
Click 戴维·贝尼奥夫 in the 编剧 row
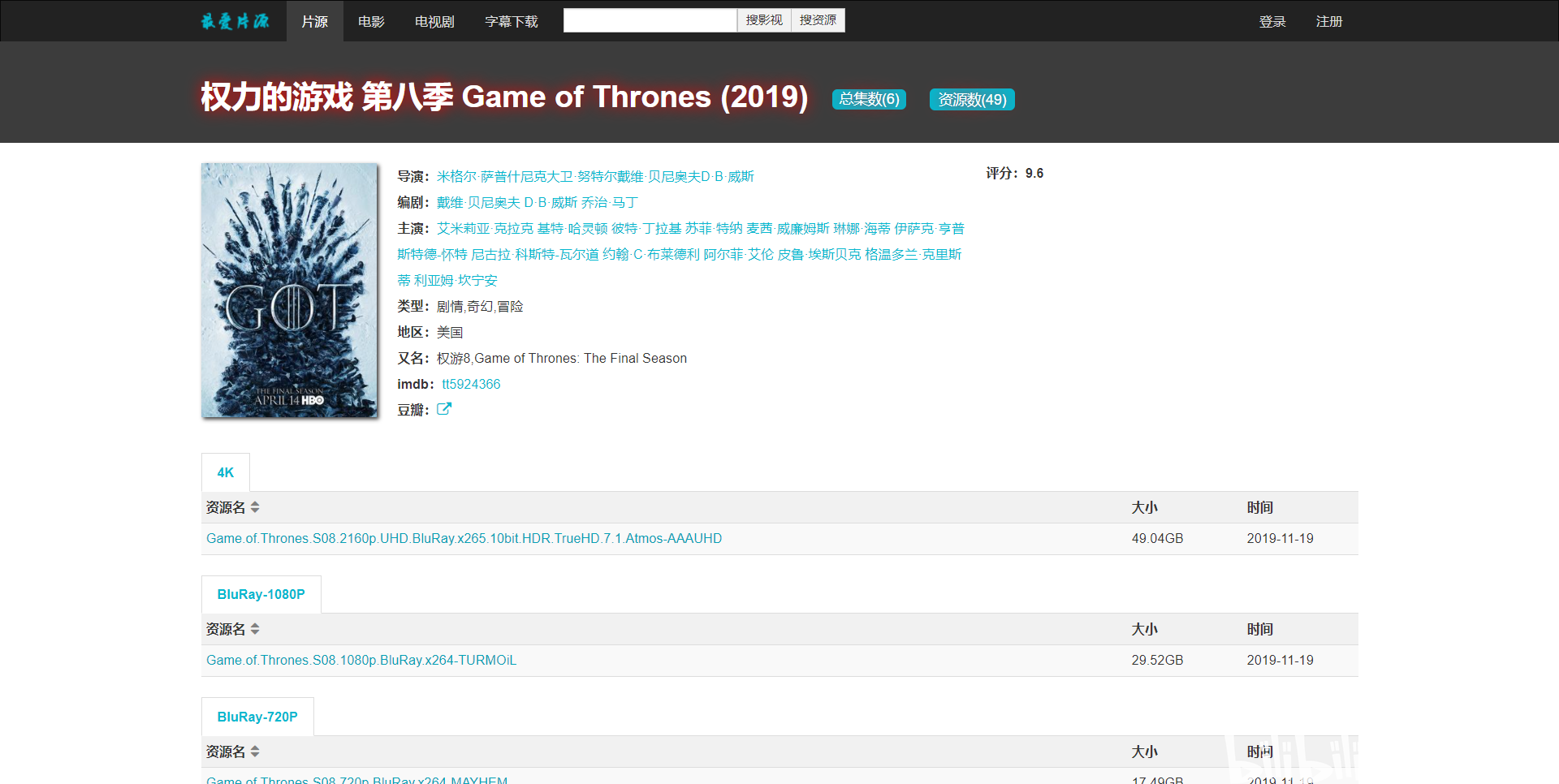tap(478, 202)
